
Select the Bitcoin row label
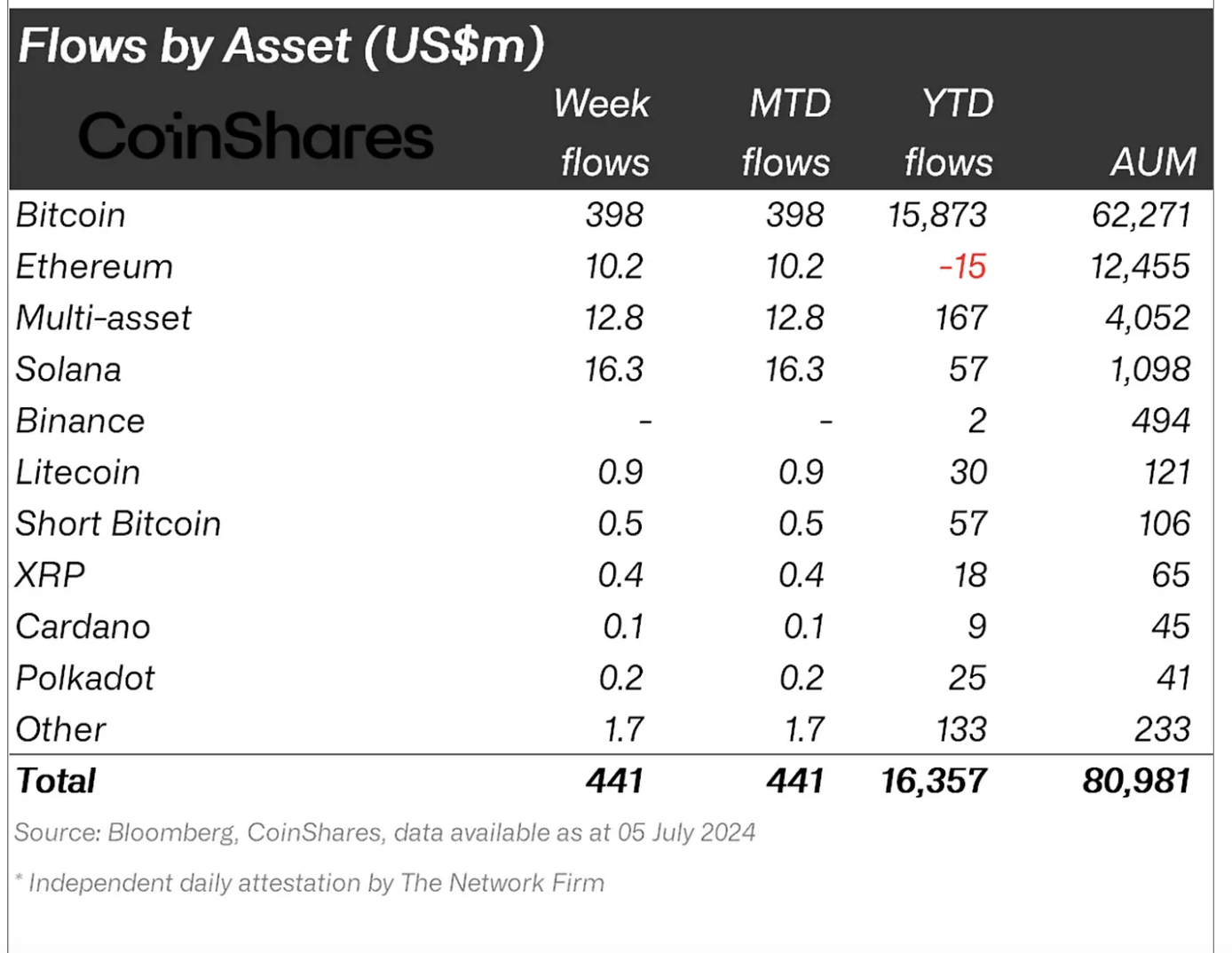[71, 216]
